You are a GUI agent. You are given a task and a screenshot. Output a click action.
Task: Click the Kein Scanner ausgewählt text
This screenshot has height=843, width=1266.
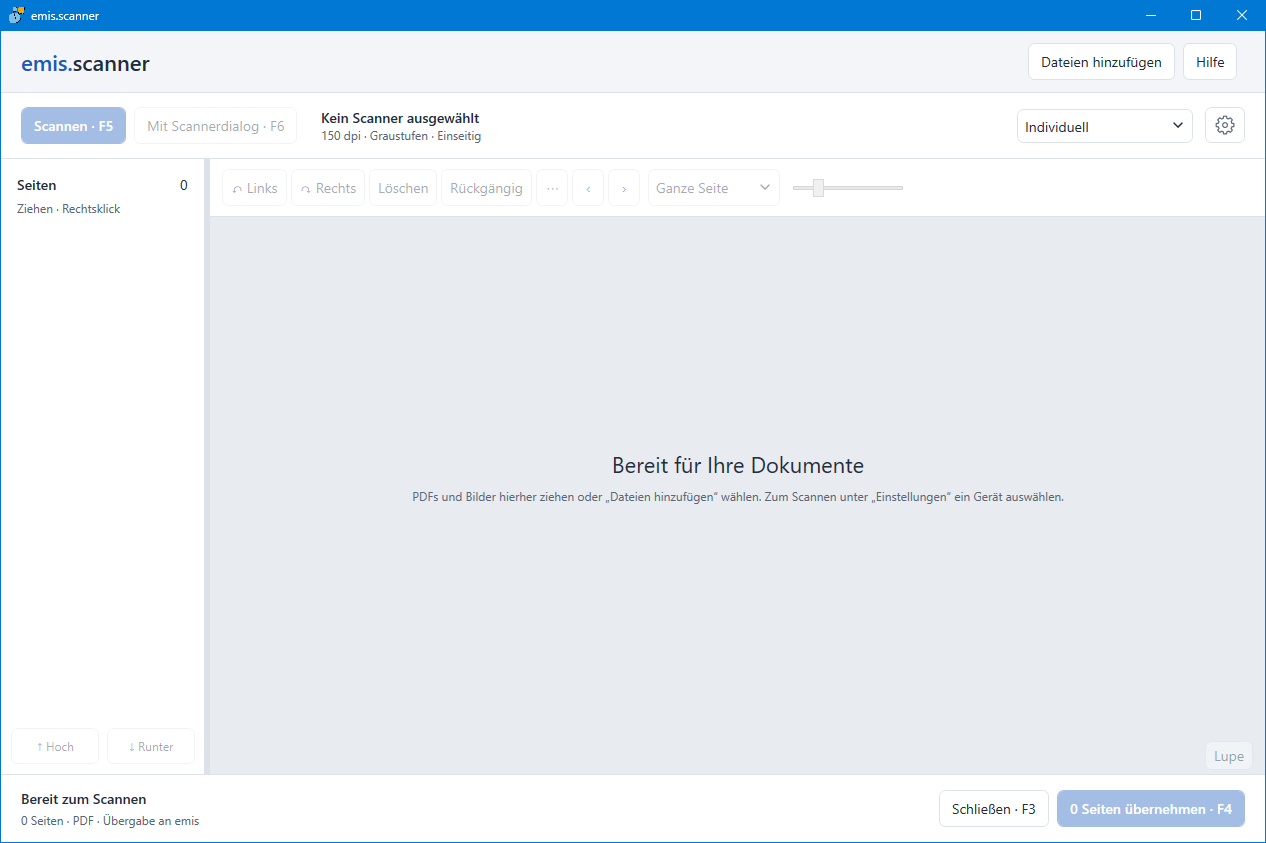pos(400,118)
